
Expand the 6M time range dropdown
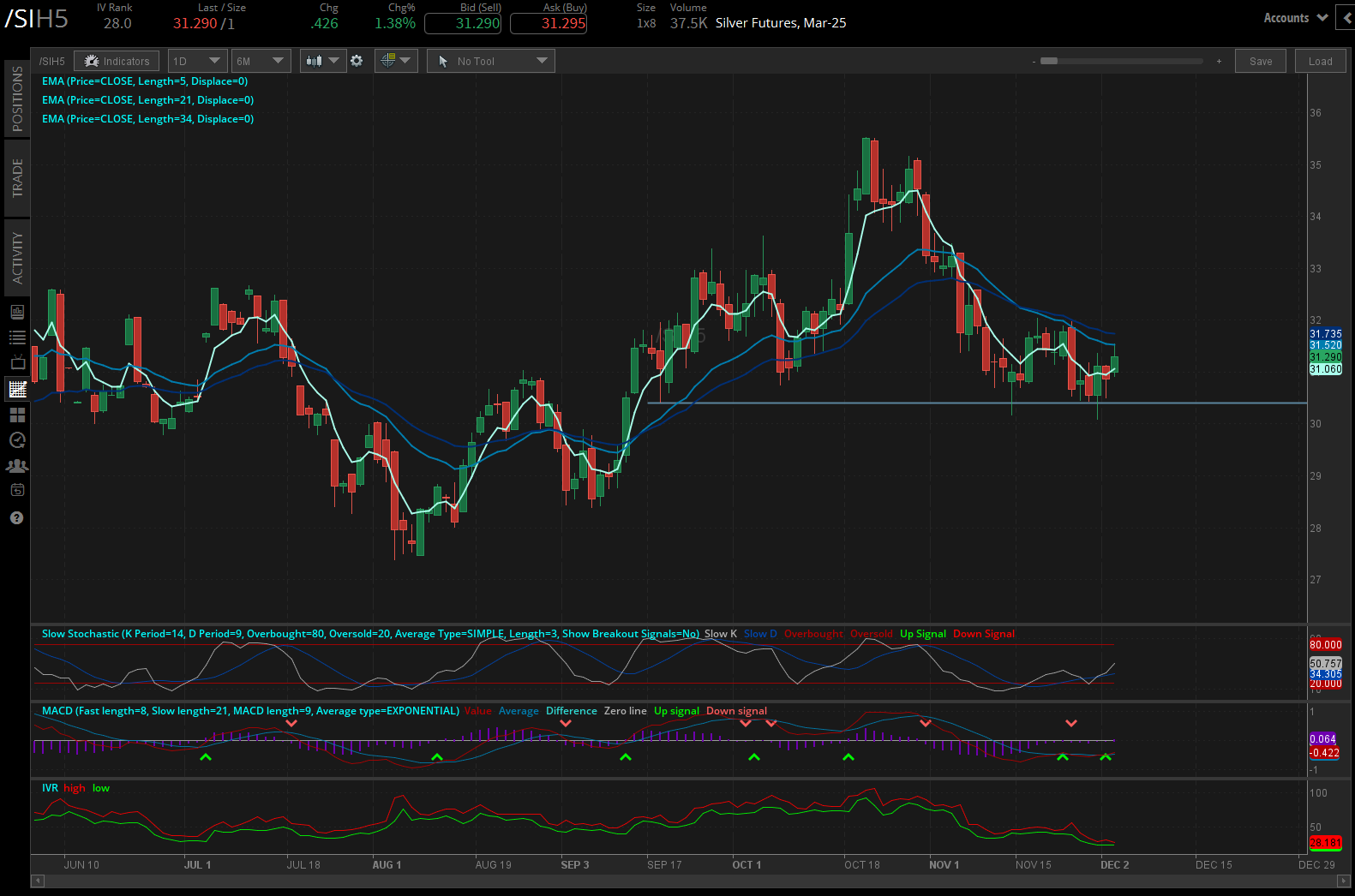click(x=261, y=61)
